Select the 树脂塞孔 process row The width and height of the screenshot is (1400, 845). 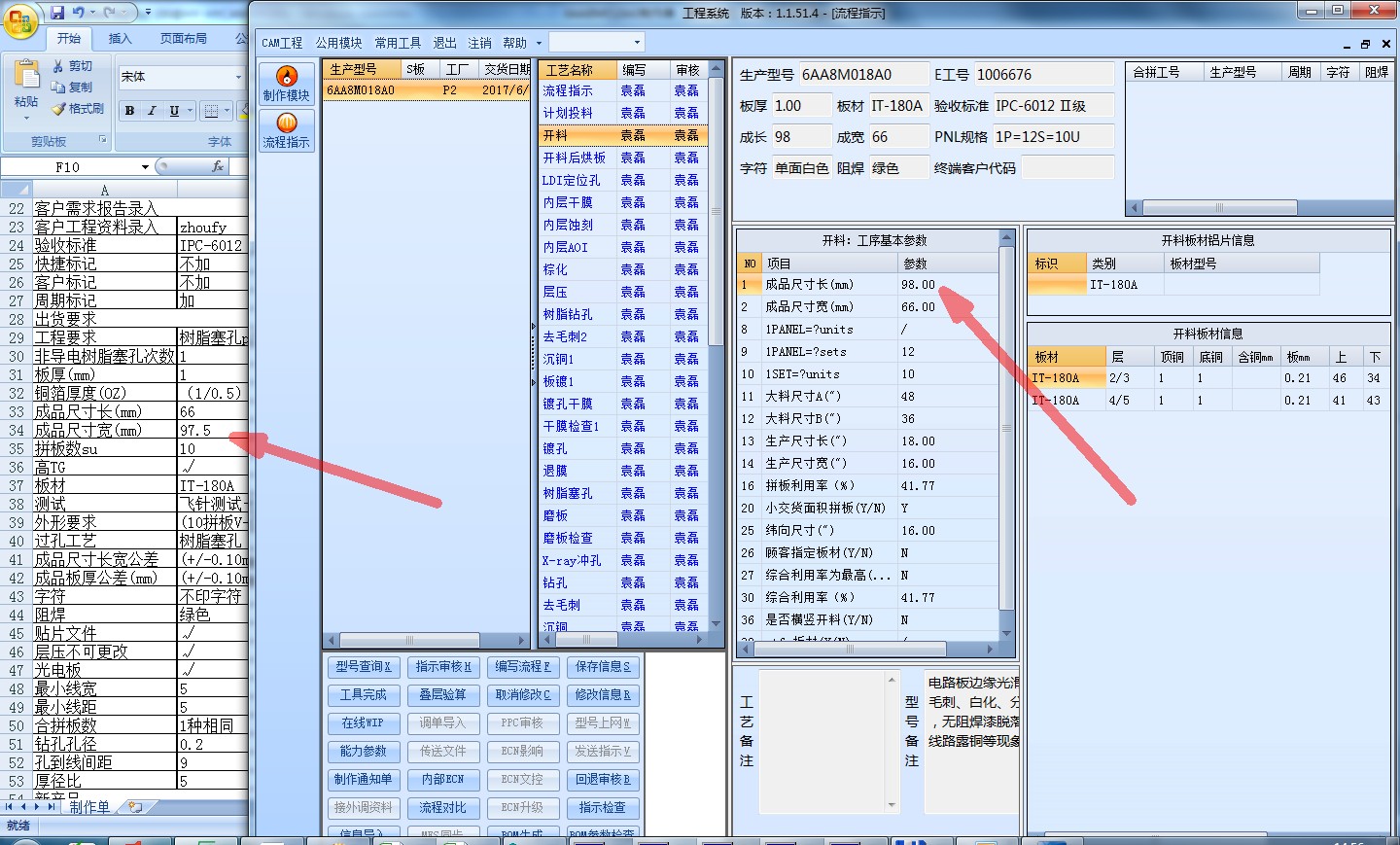point(623,493)
